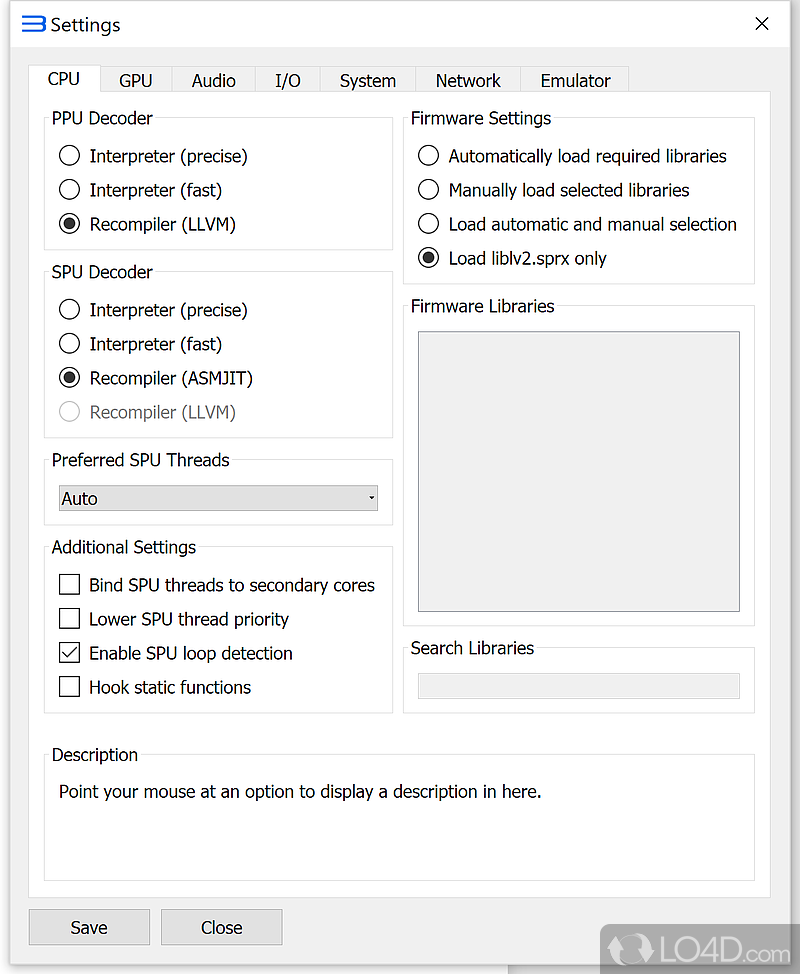
Task: Open the Emulator tab
Action: pyautogui.click(x=575, y=81)
